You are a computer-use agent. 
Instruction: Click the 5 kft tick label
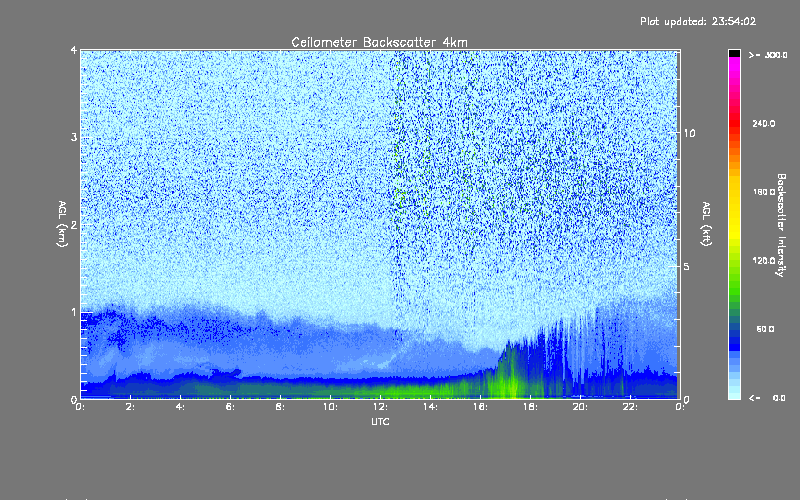686,266
